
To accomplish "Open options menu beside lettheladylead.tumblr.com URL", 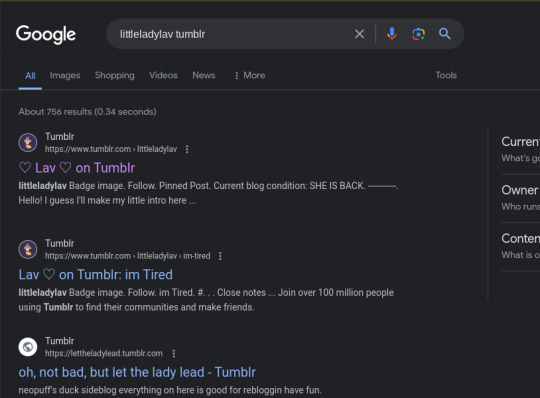I will pyautogui.click(x=174, y=353).
